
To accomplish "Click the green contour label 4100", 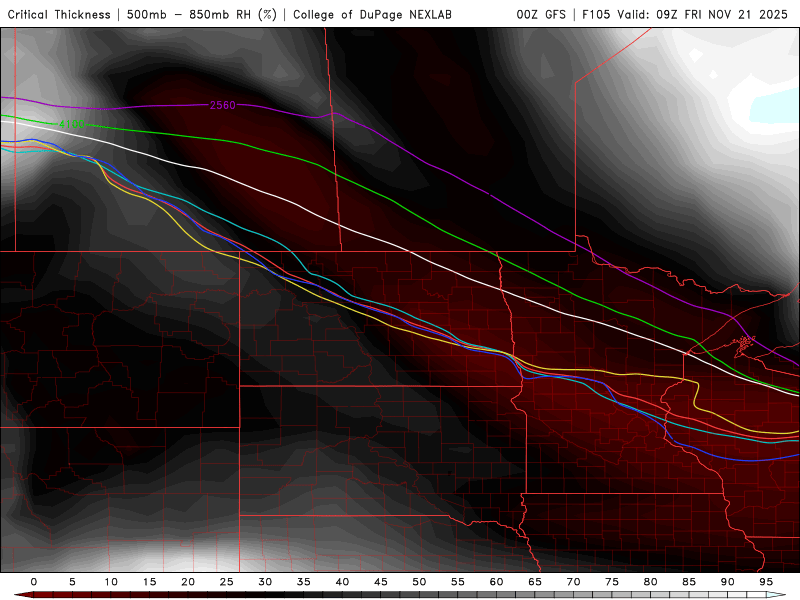I will click(x=72, y=124).
